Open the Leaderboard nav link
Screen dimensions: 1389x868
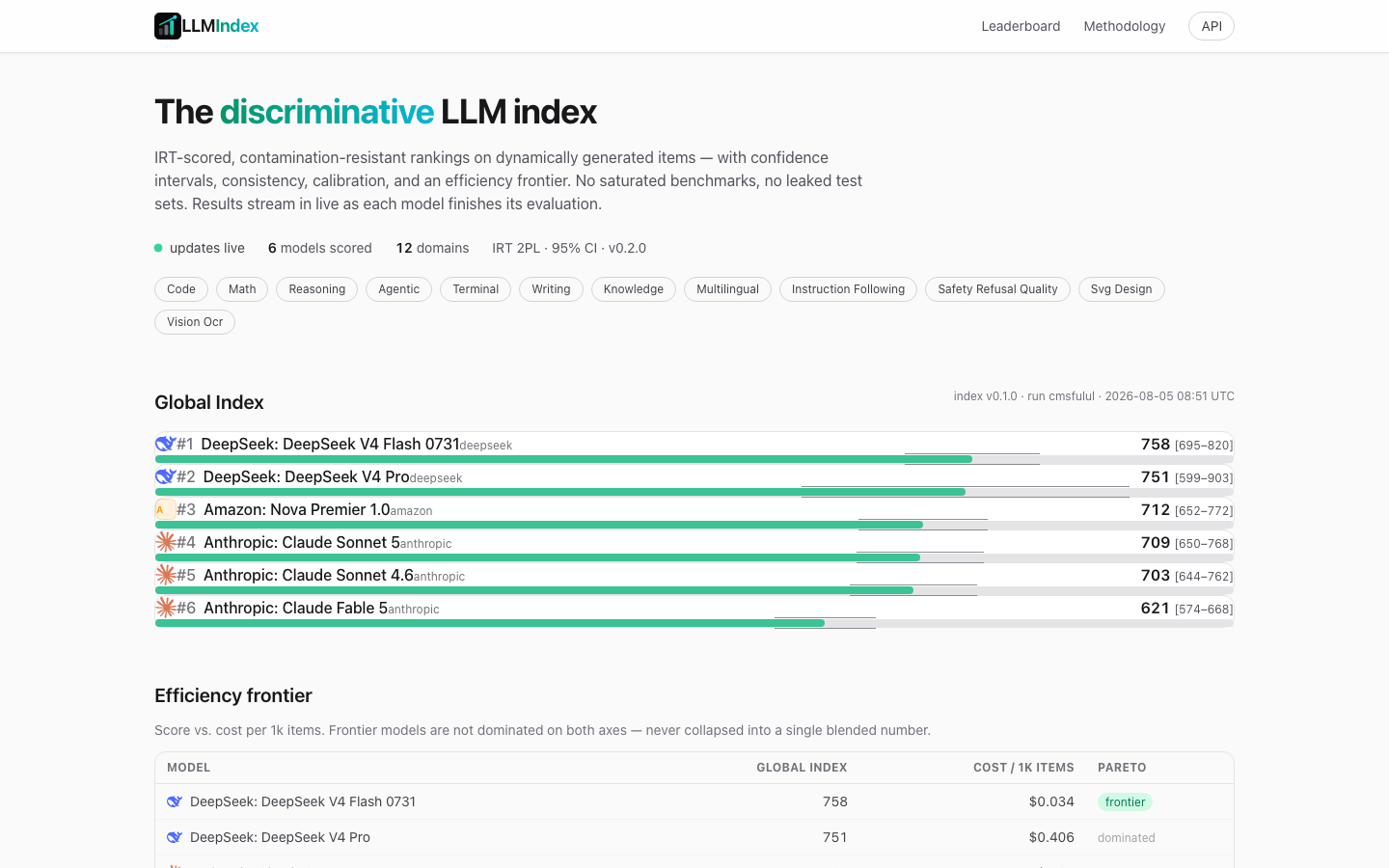point(1021,26)
